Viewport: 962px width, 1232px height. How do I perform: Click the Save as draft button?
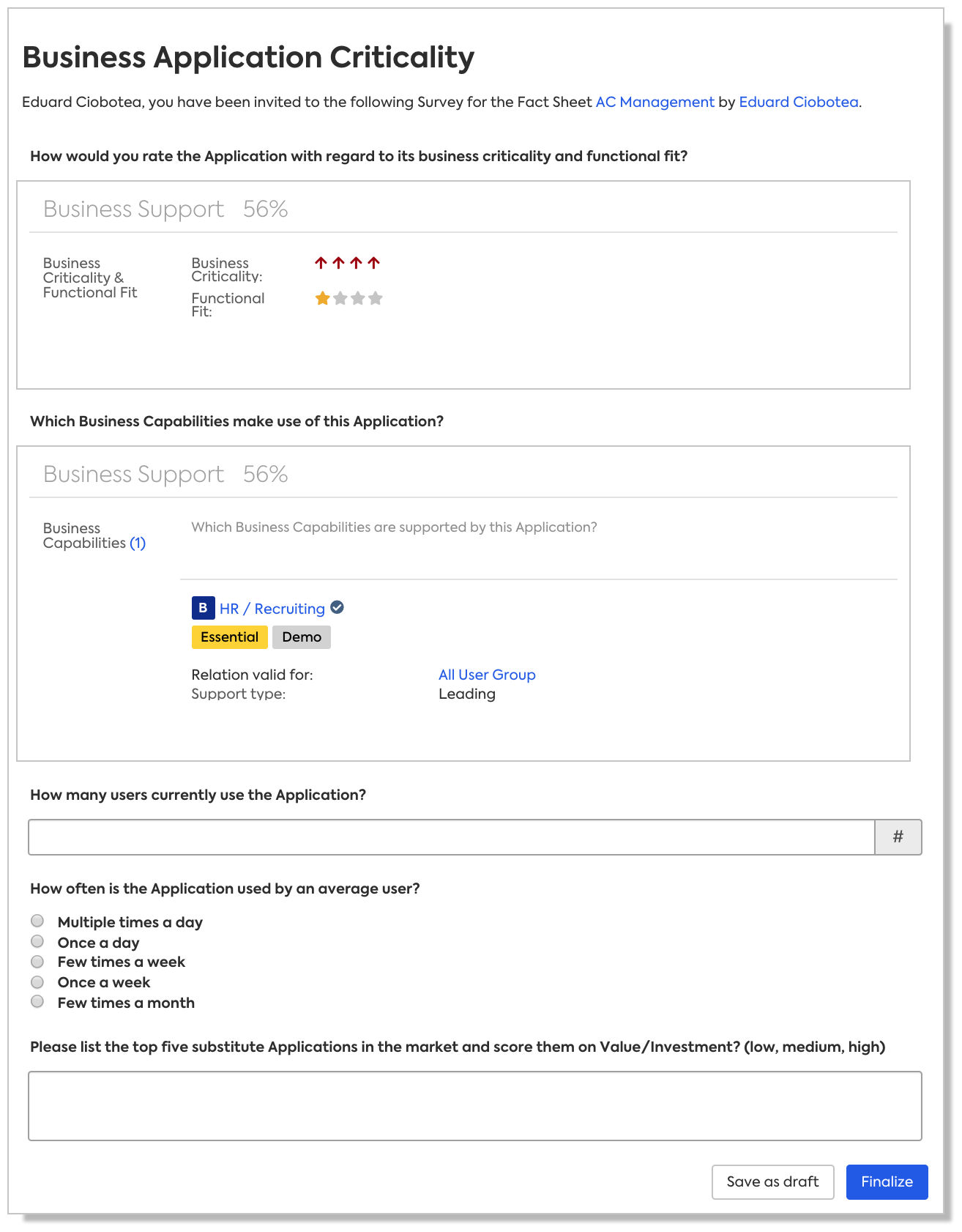point(772,1181)
